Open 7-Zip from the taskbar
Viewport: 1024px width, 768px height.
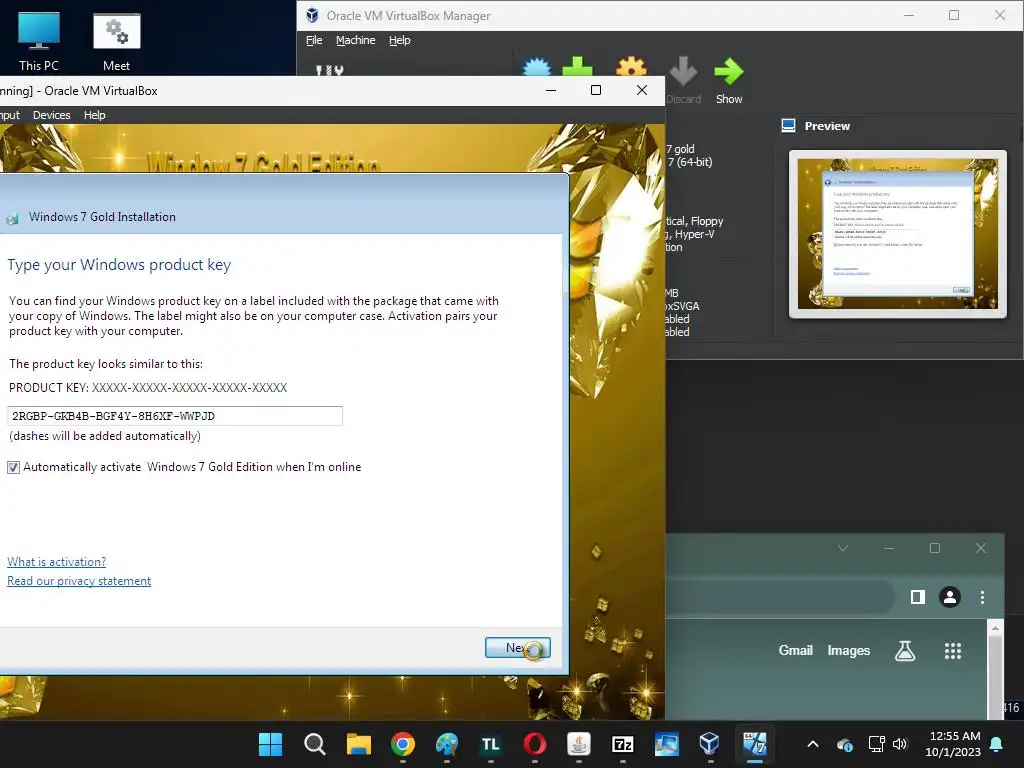point(622,744)
